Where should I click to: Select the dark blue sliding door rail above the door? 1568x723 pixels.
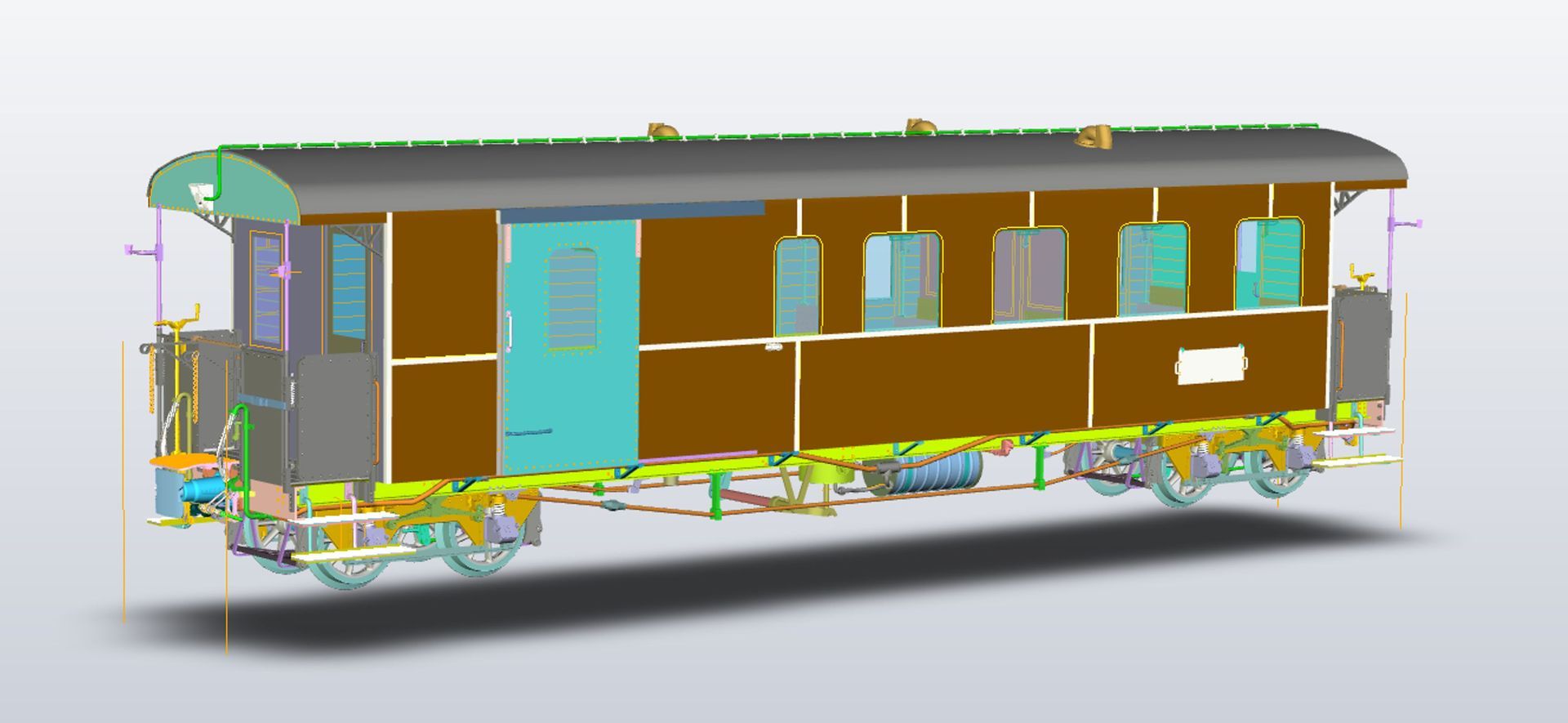point(633,212)
